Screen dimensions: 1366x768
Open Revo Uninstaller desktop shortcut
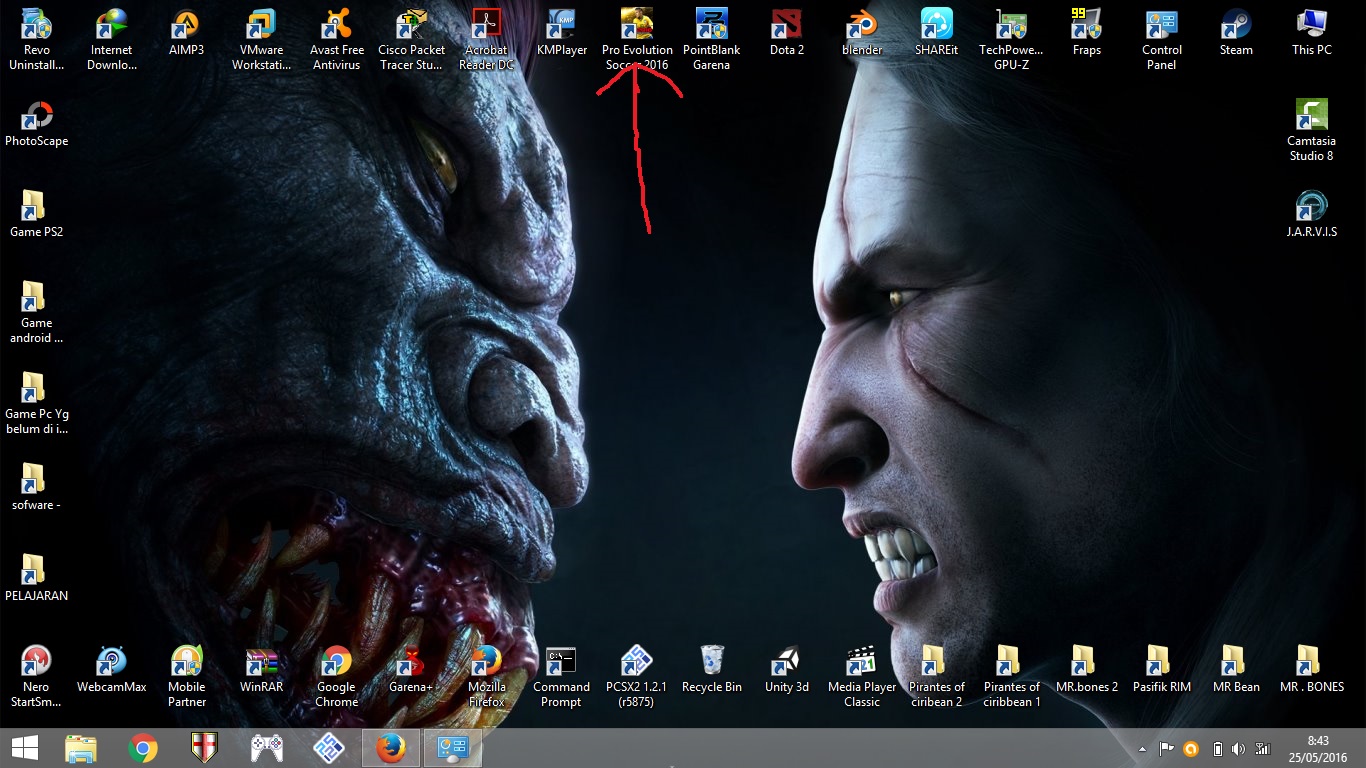[36, 40]
